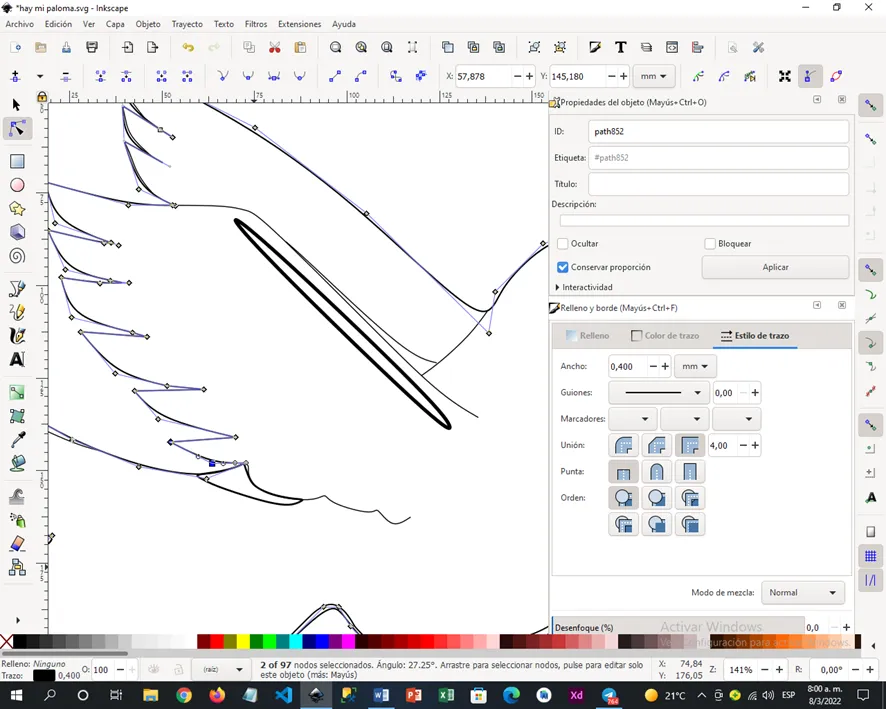Open XML editor icon in toolbar
Screen dimensions: 886x709
[672, 47]
